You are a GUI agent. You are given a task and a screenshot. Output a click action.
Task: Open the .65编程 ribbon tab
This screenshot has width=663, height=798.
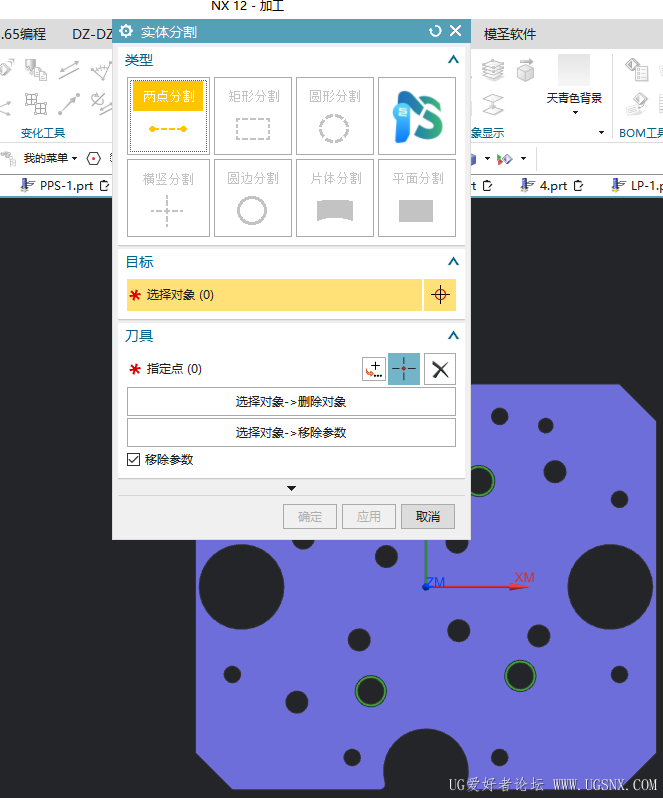[23, 34]
